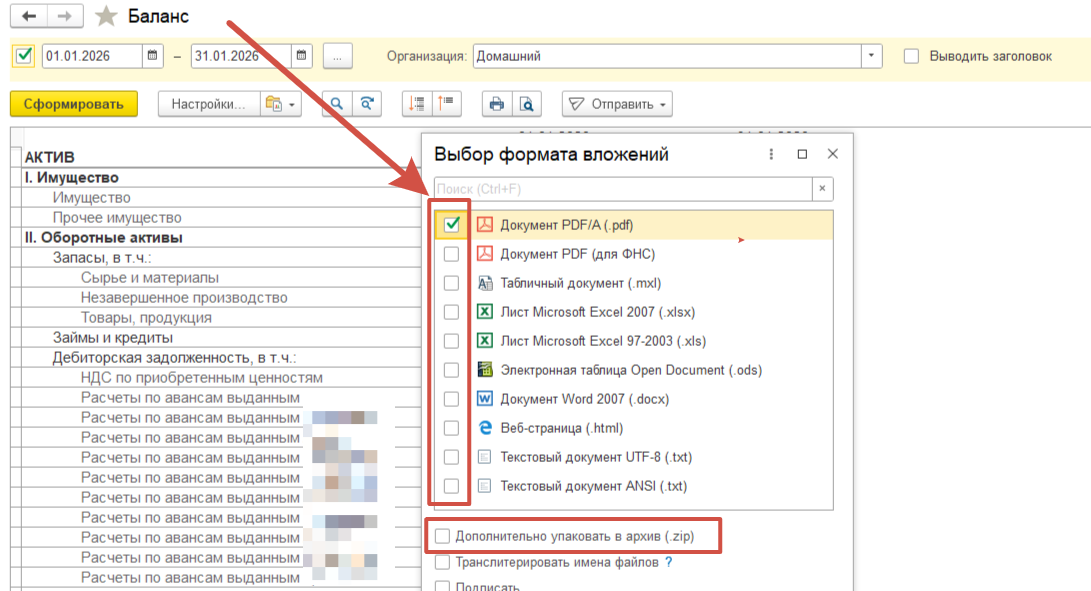This screenshot has height=591, width=1091.
Task: Open the dialog's three-dot more menu
Action: 771,154
